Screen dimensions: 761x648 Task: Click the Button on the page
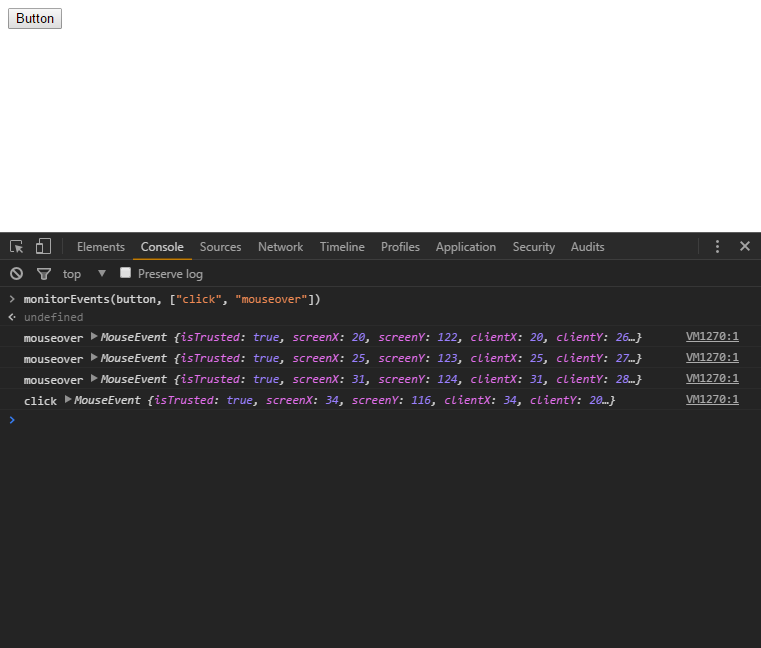(35, 18)
